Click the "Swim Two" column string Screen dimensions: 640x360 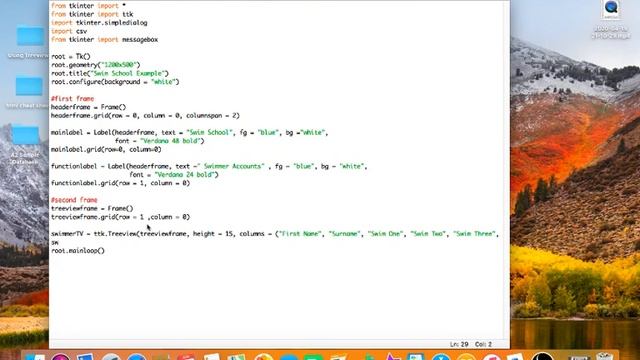428,234
